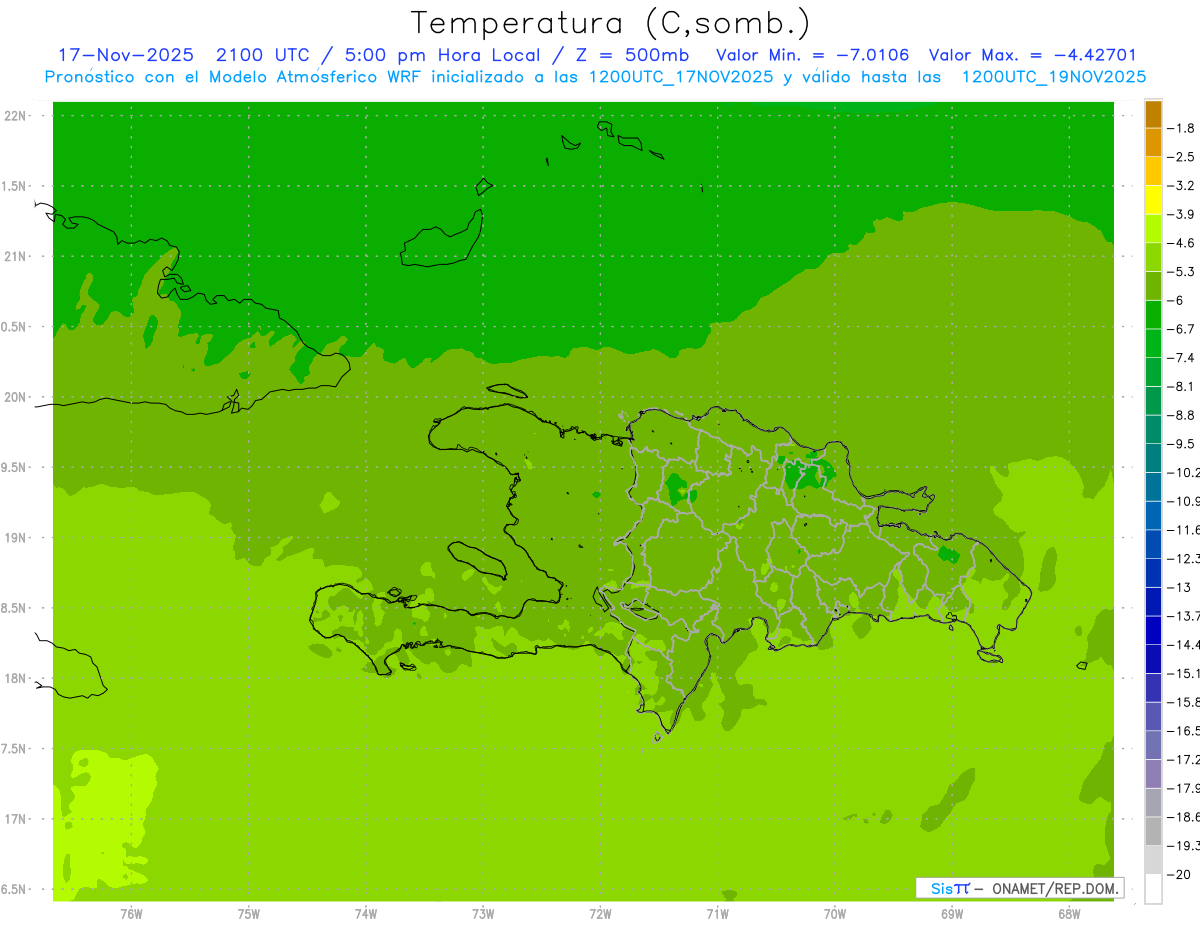Click the 'Valor Min. = -7.0106' value
The width and height of the screenshot is (1200, 927).
[x=813, y=55]
